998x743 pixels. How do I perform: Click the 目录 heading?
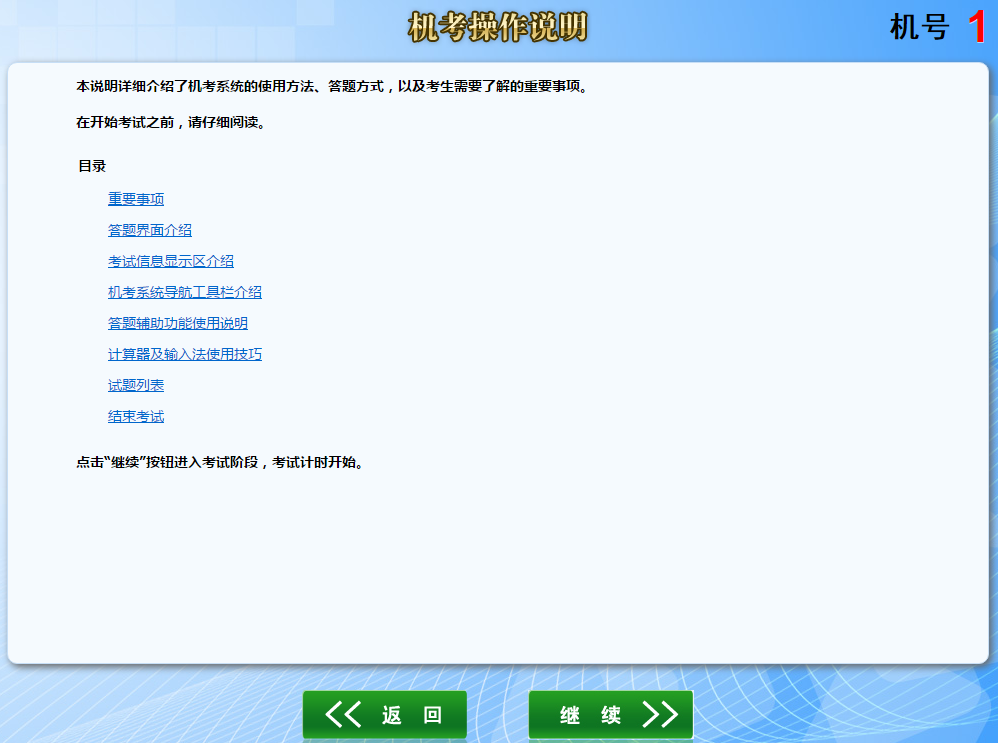point(92,166)
